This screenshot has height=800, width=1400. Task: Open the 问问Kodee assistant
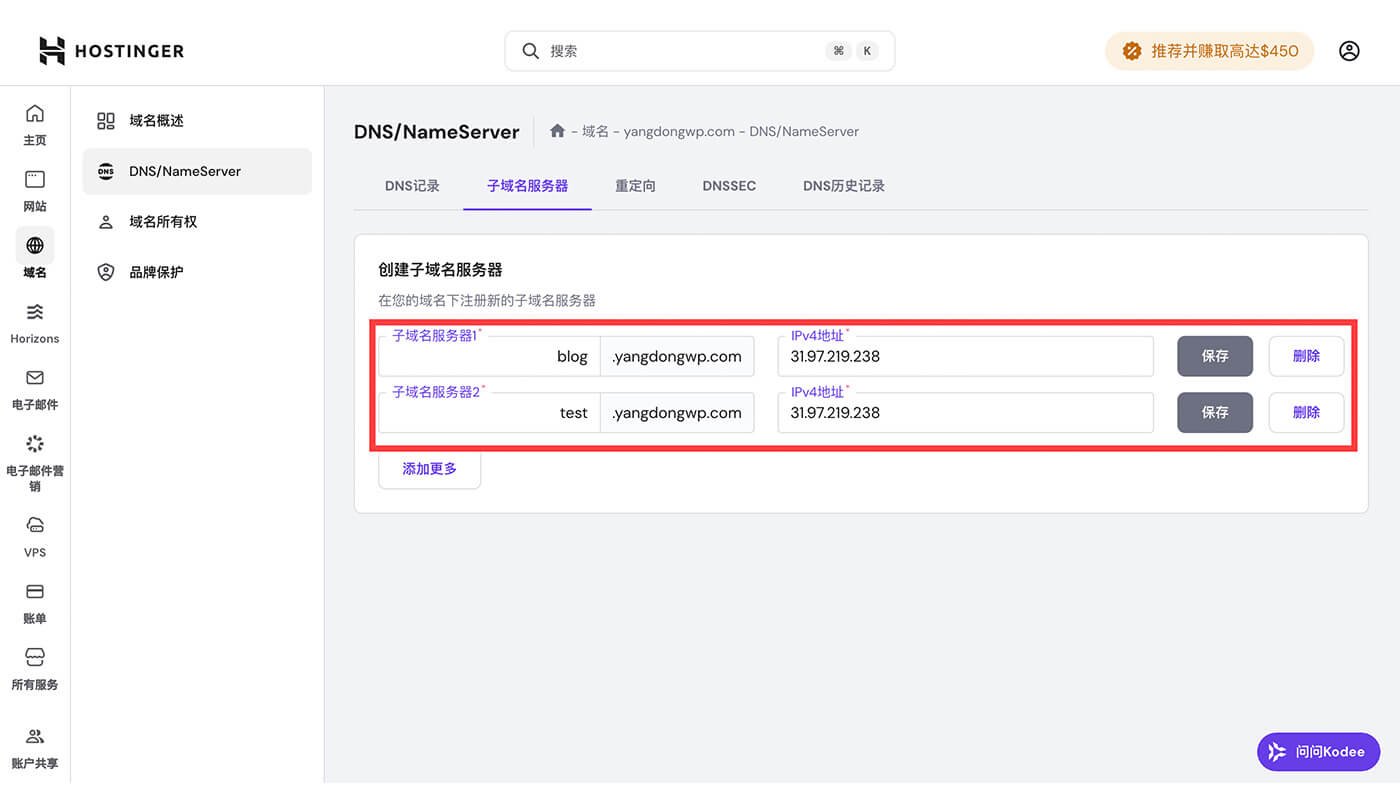click(x=1318, y=751)
